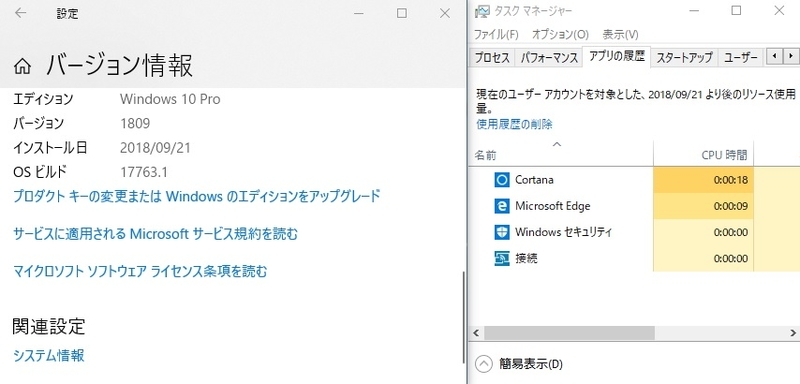This screenshot has width=800, height=384.
Task: Click the 使用履歴の削除 link
Action: pos(514,124)
